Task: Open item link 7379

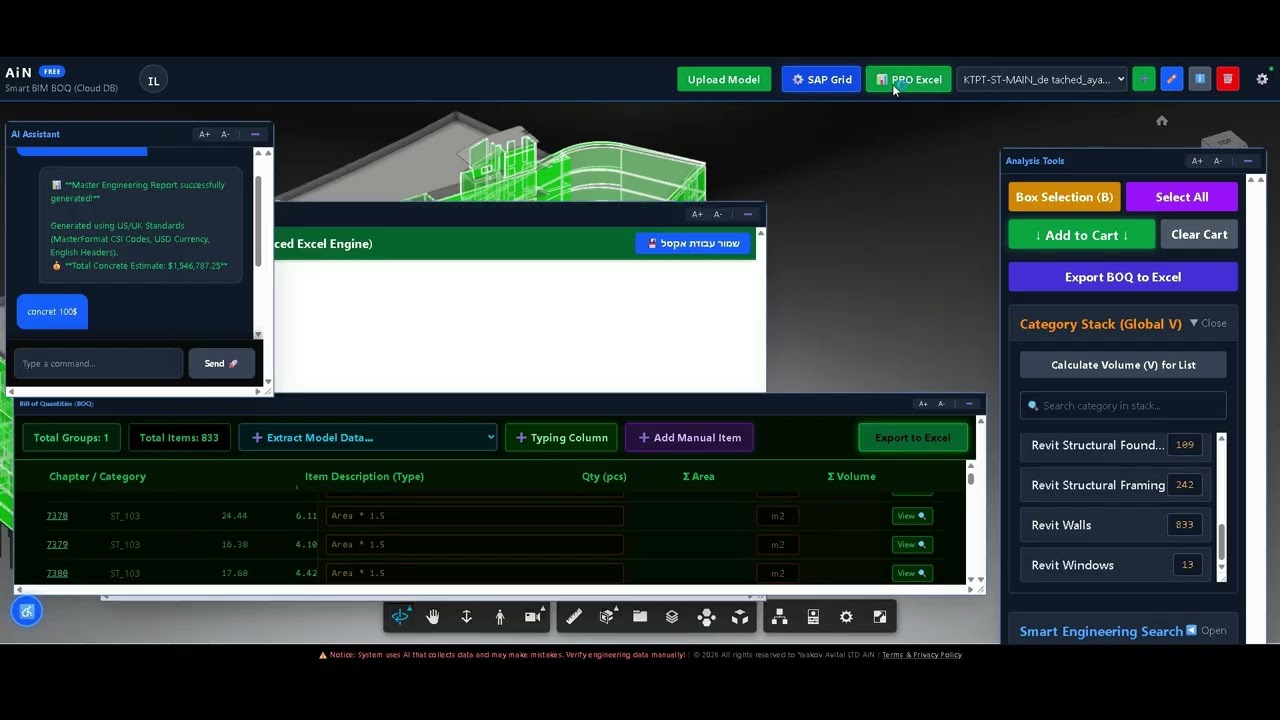Action: 57,544
